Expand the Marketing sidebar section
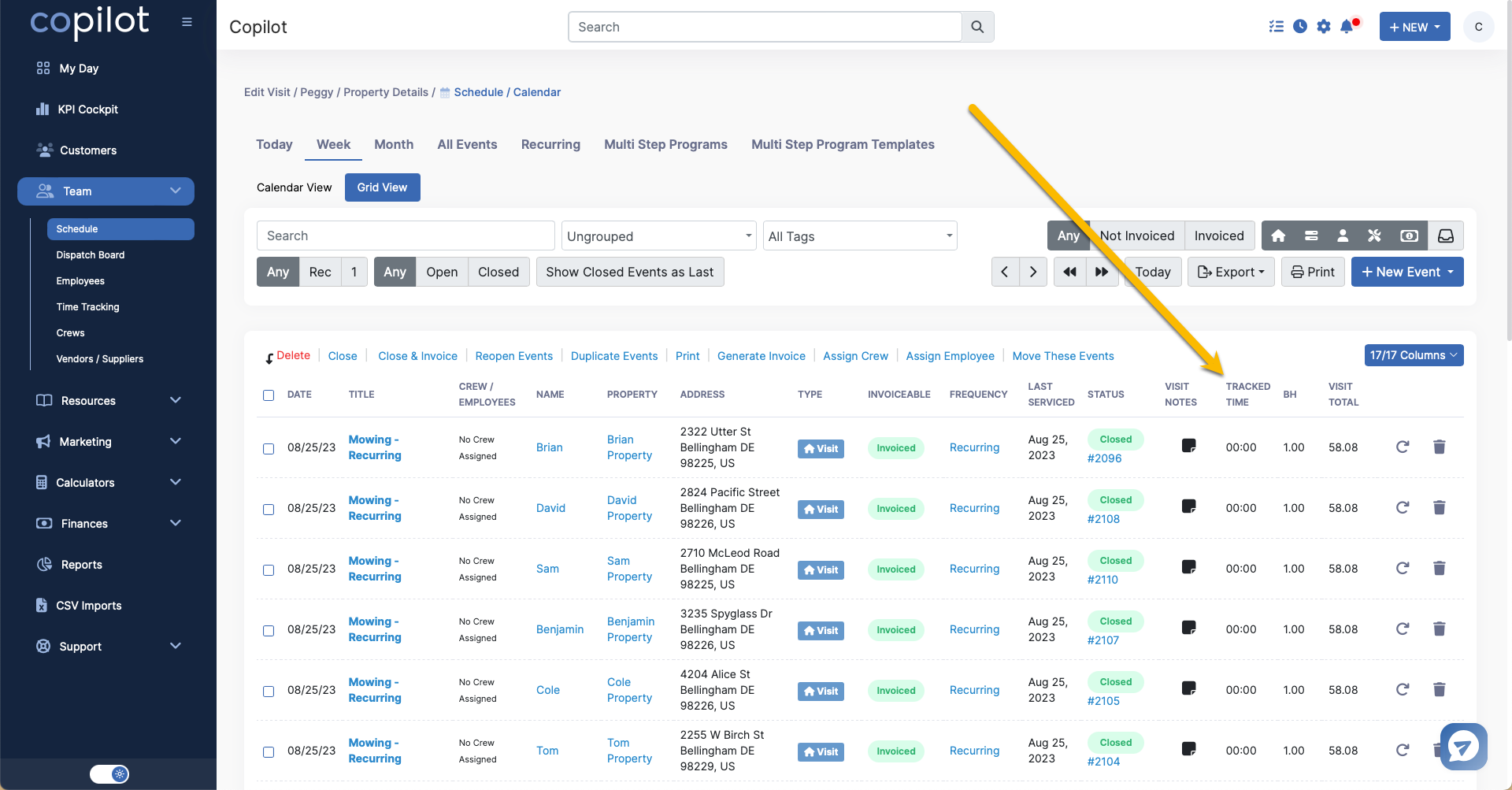This screenshot has width=1512, height=790. click(108, 442)
